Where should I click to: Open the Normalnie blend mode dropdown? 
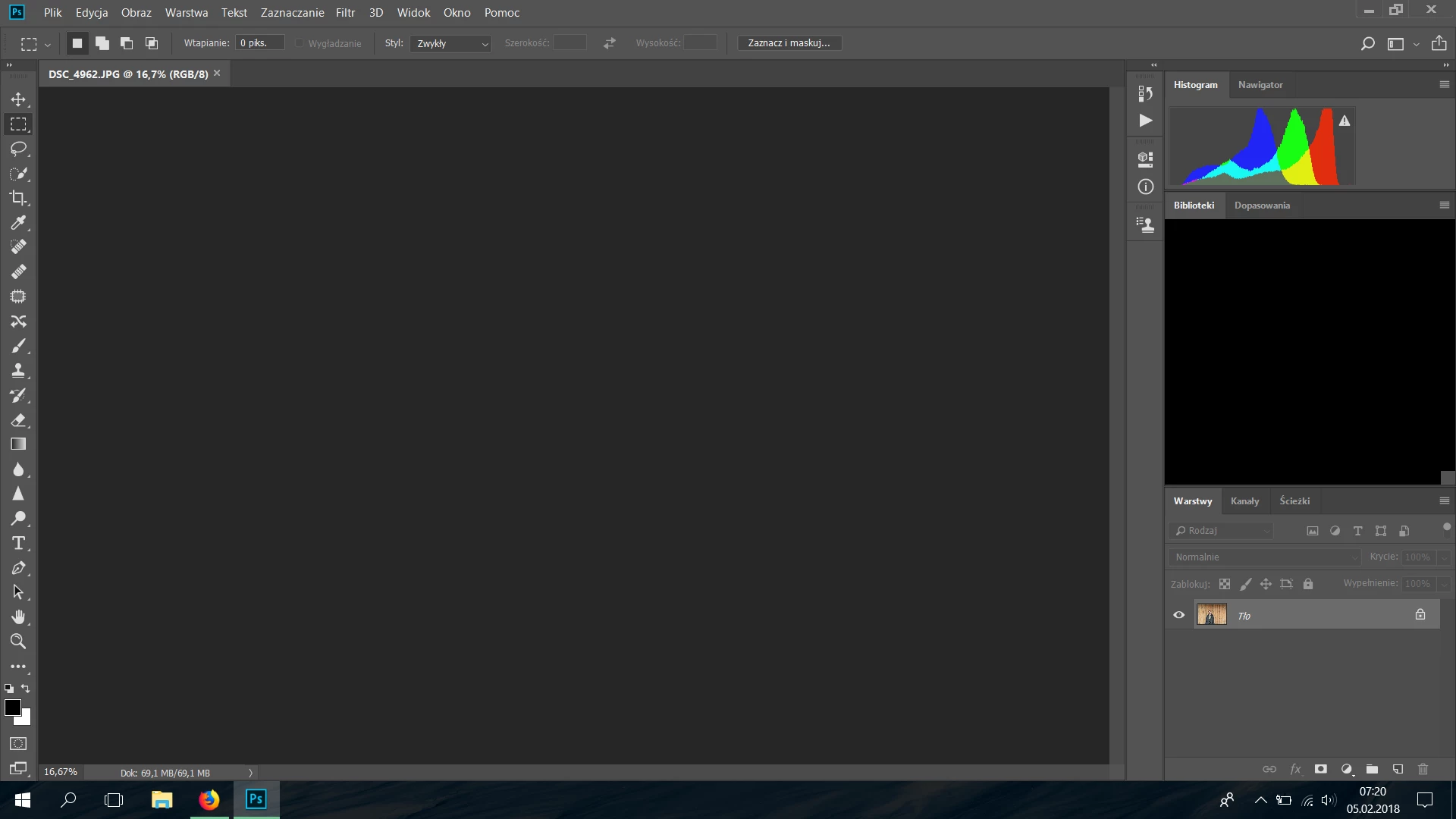(x=1264, y=557)
